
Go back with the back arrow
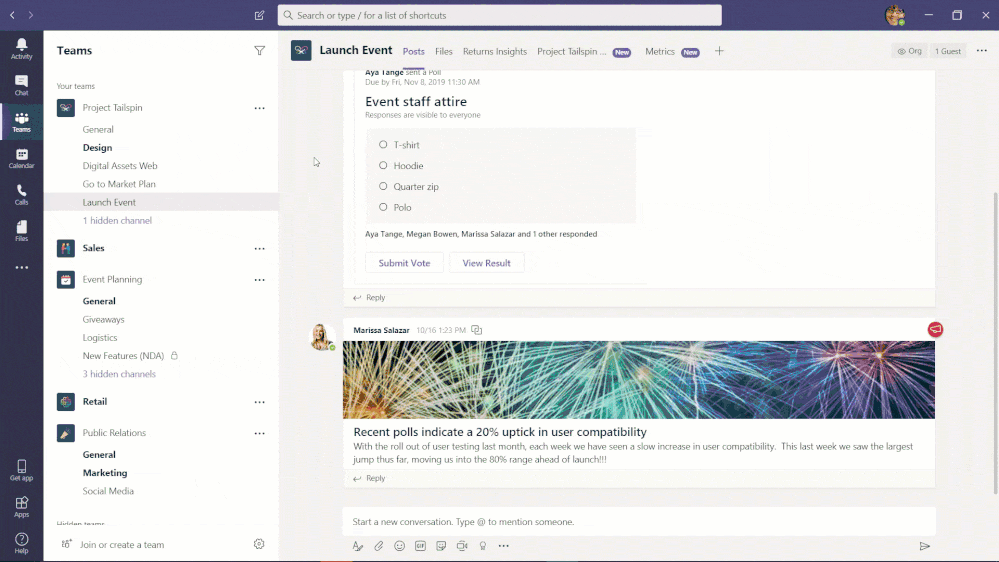12,15
